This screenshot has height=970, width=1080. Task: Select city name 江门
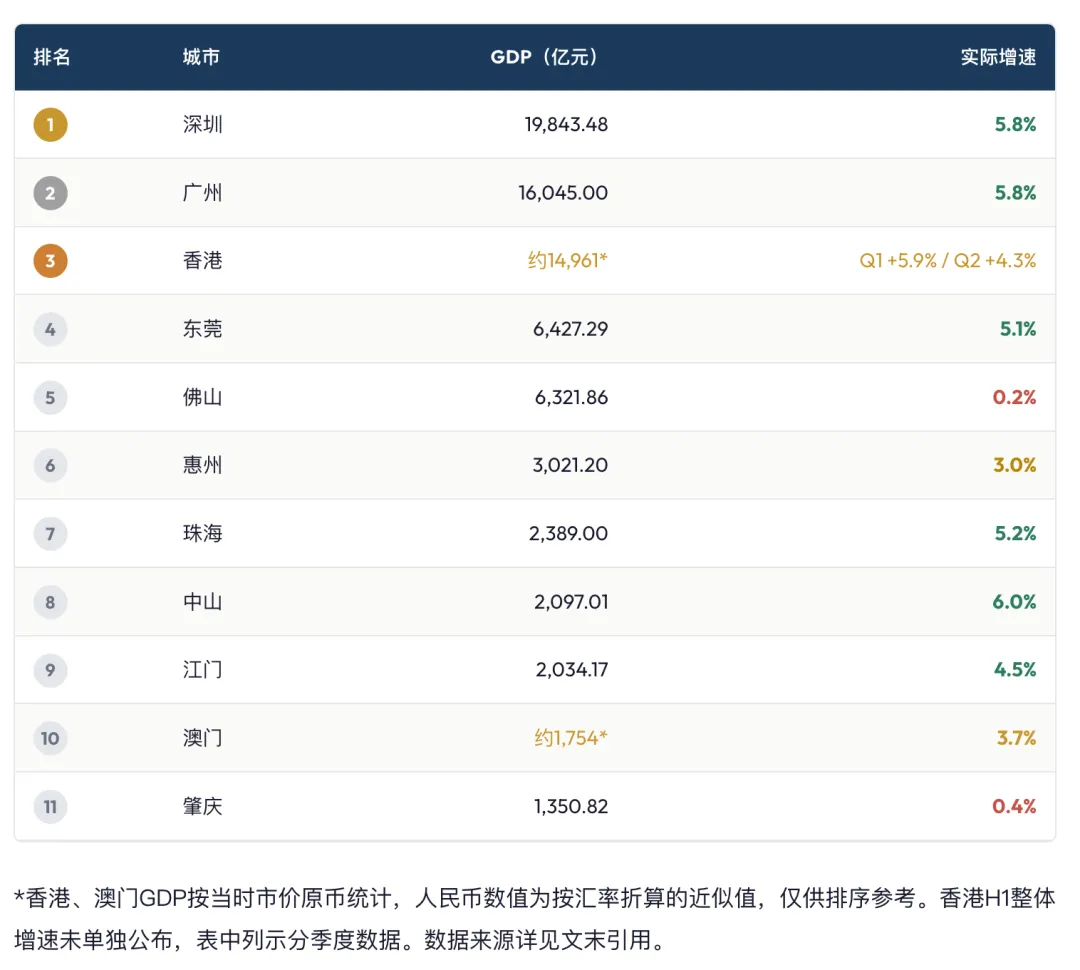coord(202,670)
